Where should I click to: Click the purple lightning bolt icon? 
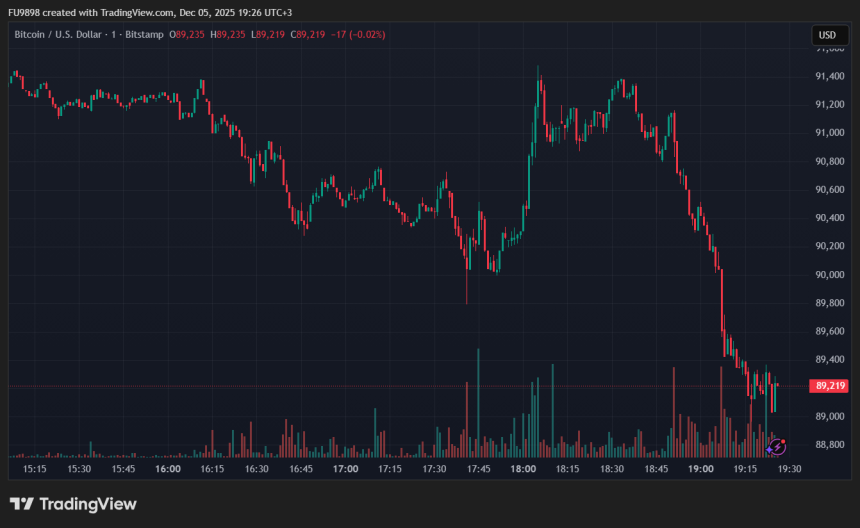(776, 448)
